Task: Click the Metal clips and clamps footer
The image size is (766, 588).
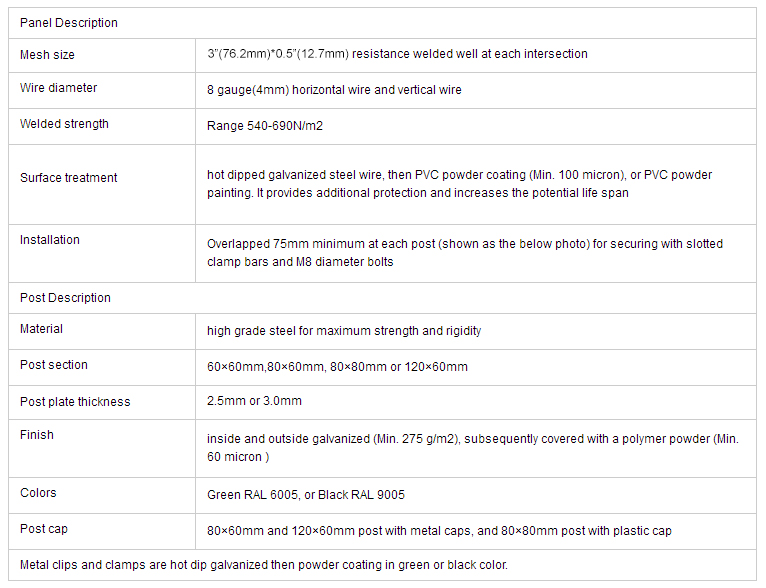Action: click(x=264, y=565)
